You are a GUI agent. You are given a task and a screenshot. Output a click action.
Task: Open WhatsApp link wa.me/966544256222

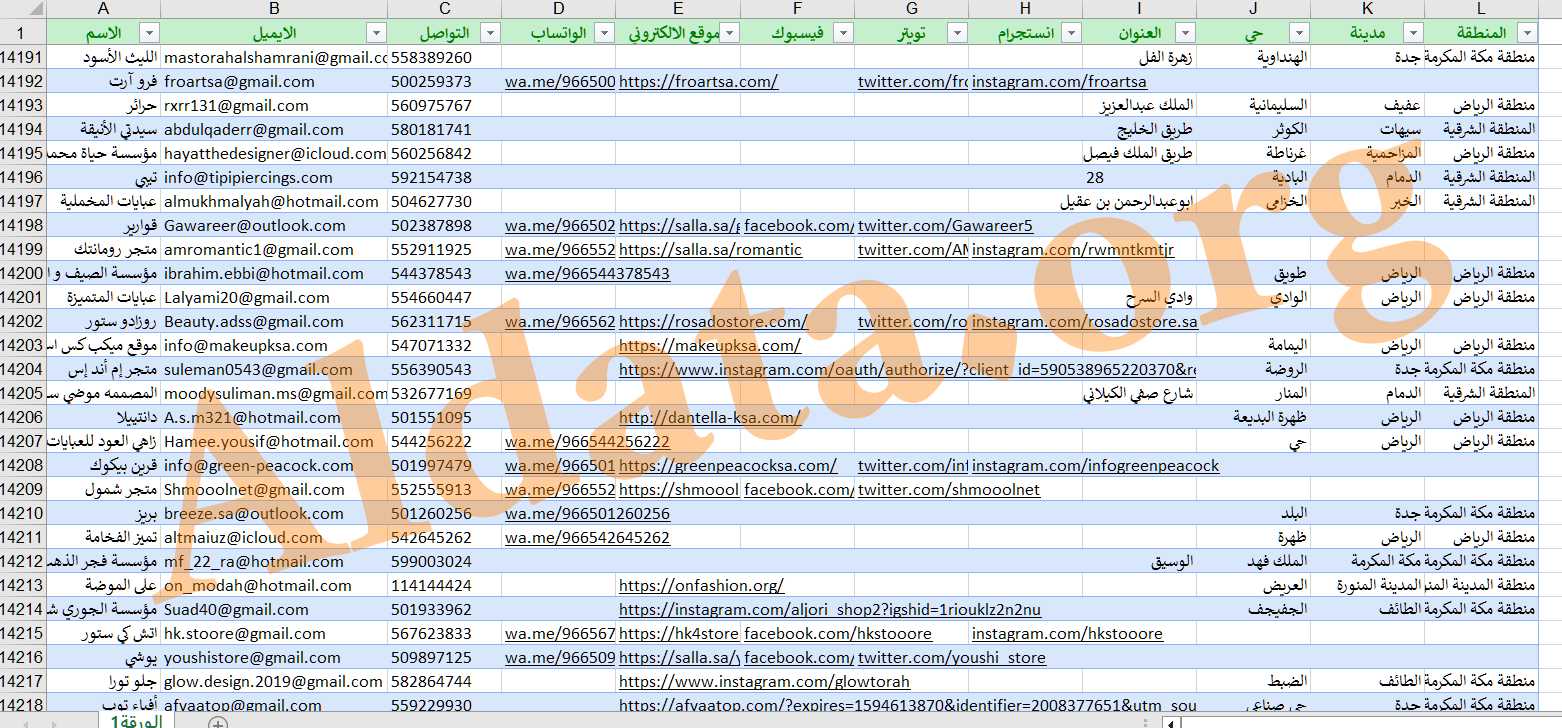[587, 441]
